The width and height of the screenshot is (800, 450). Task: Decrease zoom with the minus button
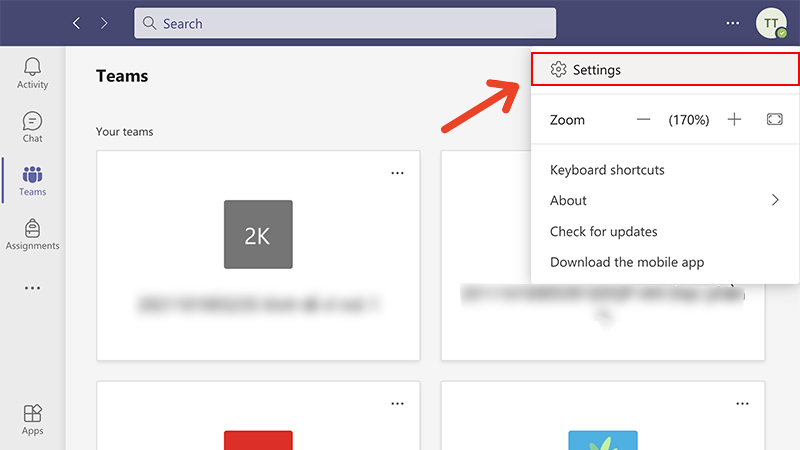click(643, 119)
